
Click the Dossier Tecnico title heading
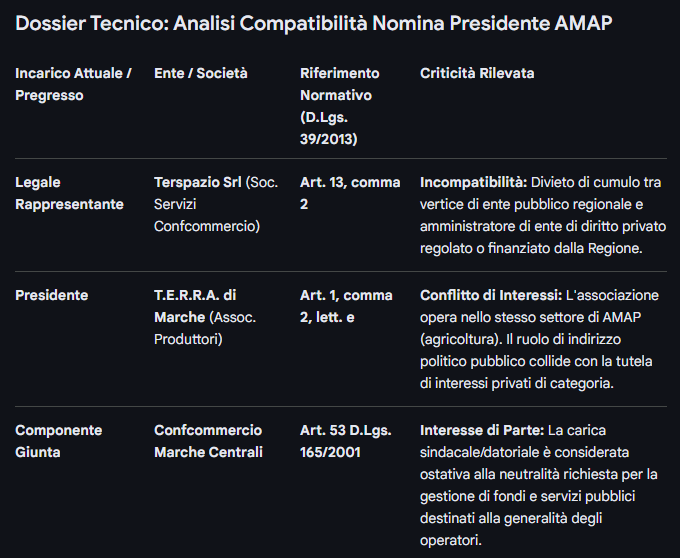tap(314, 23)
